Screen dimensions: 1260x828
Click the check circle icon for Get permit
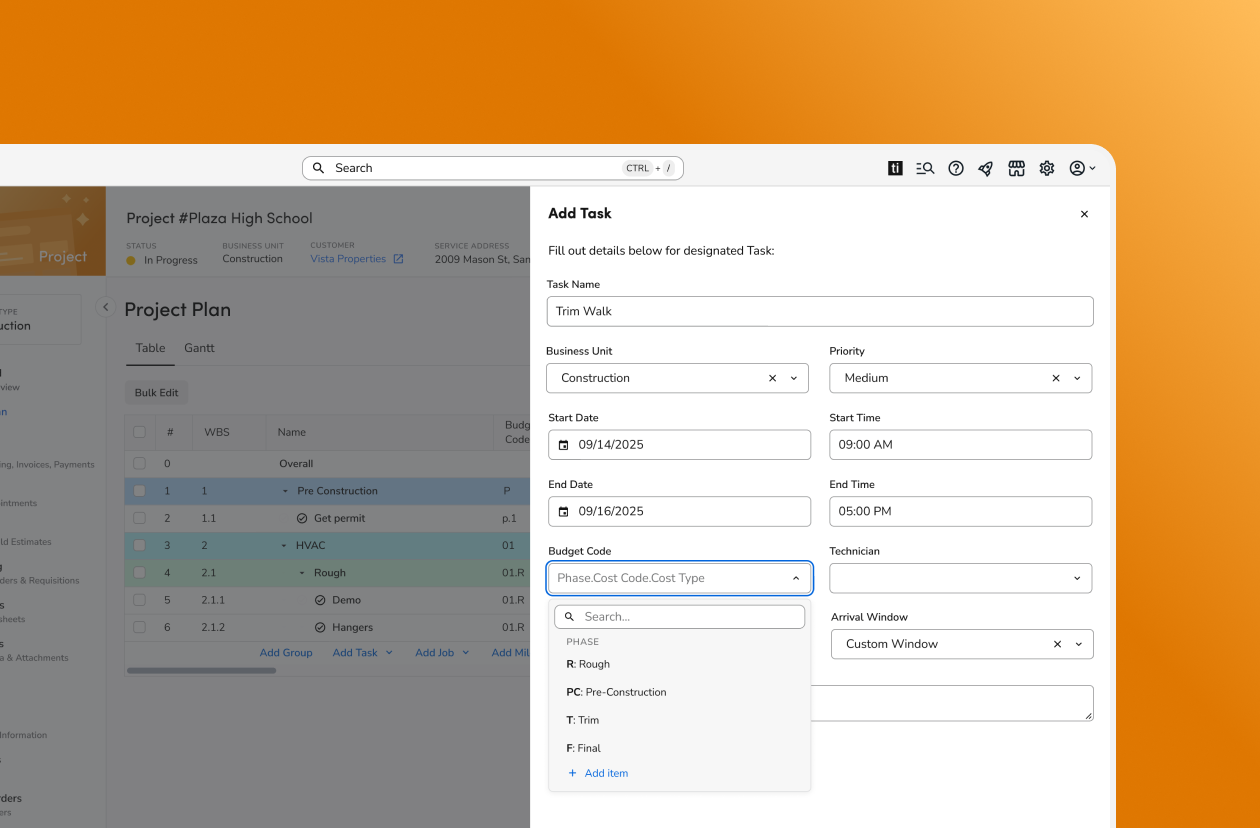pos(302,518)
